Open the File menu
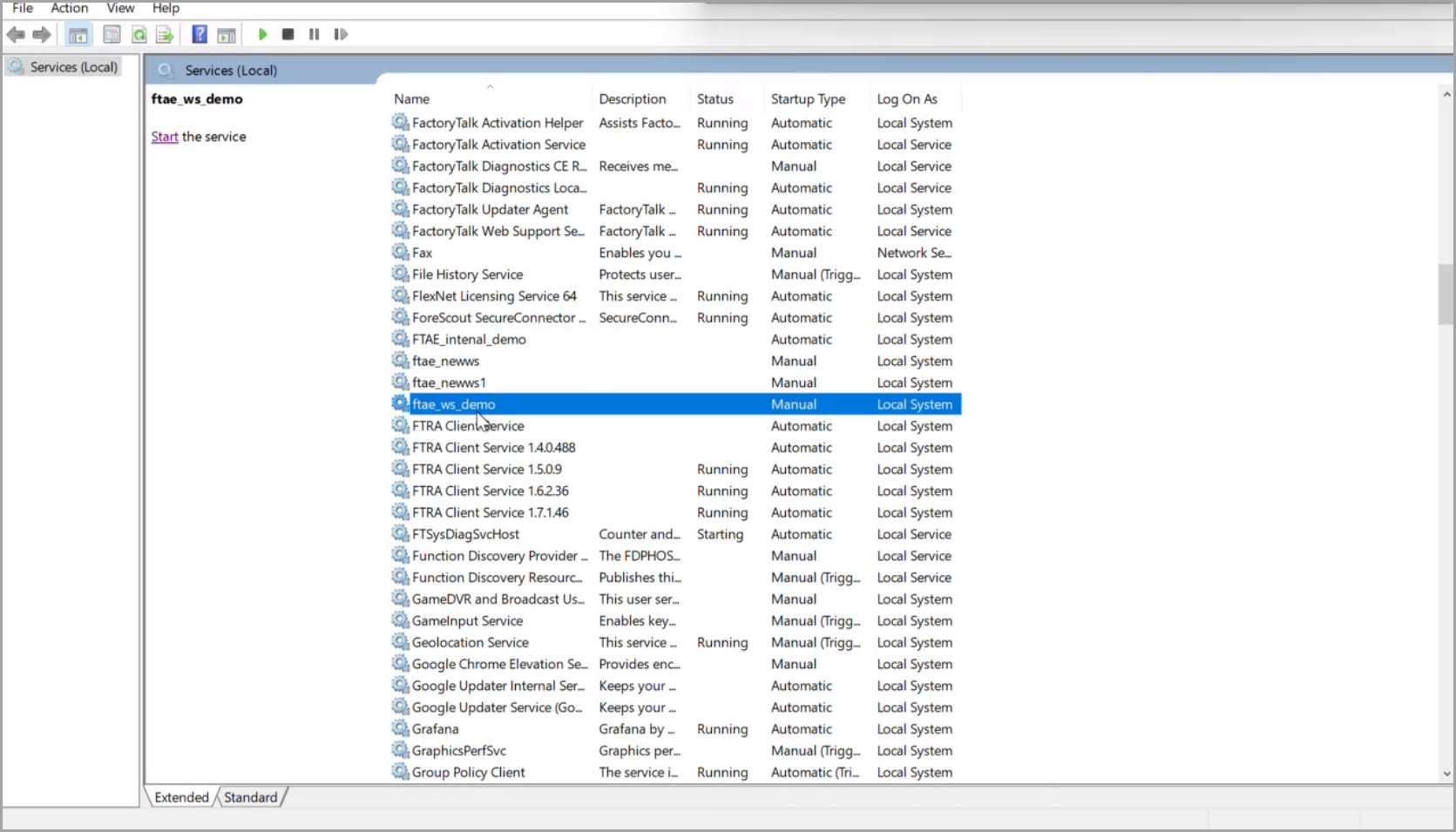Image resolution: width=1456 pixels, height=832 pixels. (23, 8)
